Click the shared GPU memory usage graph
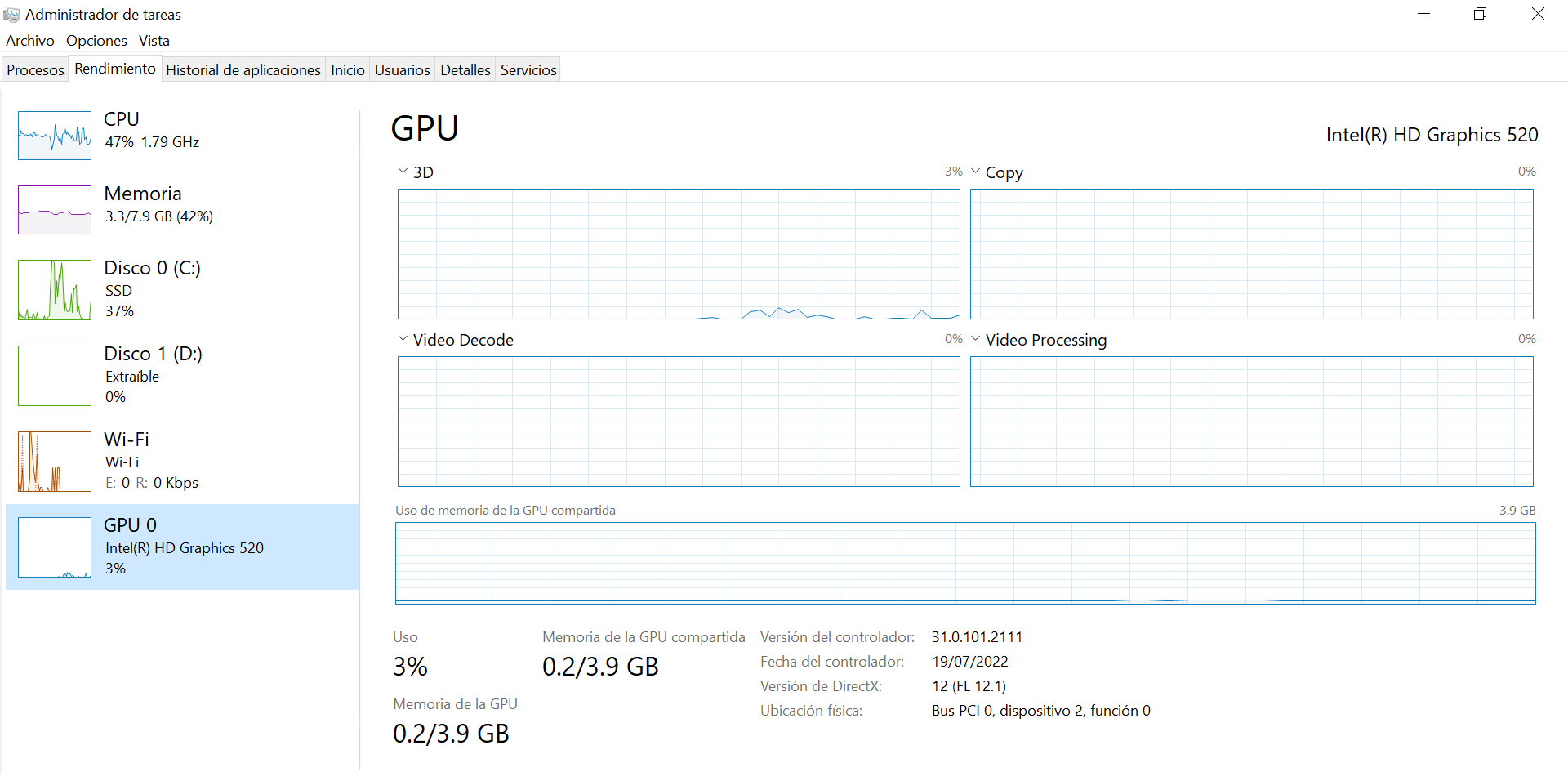1568x781 pixels. pyautogui.click(x=965, y=563)
